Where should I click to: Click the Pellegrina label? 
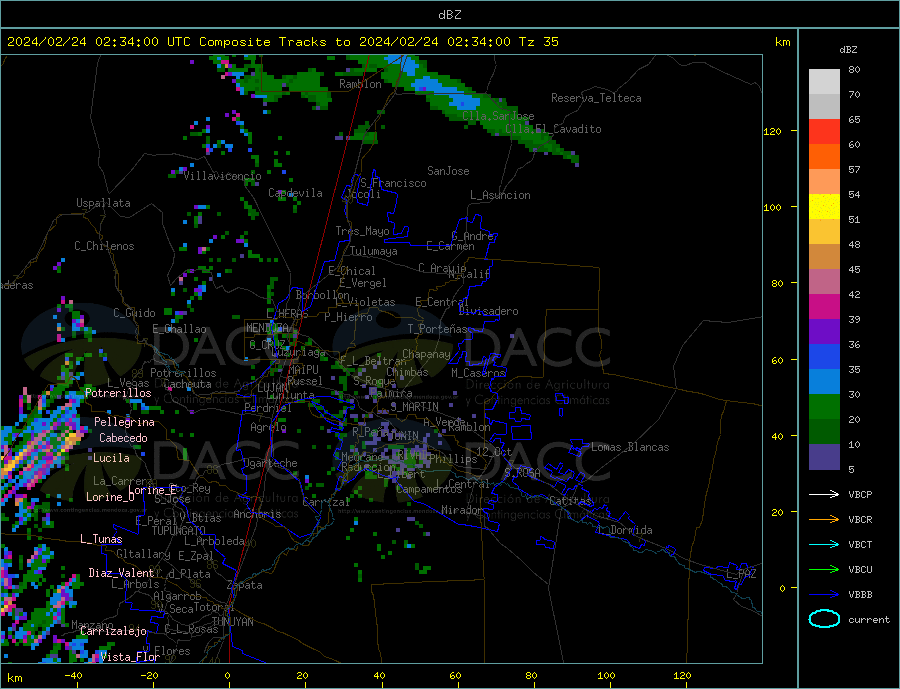[x=125, y=422]
